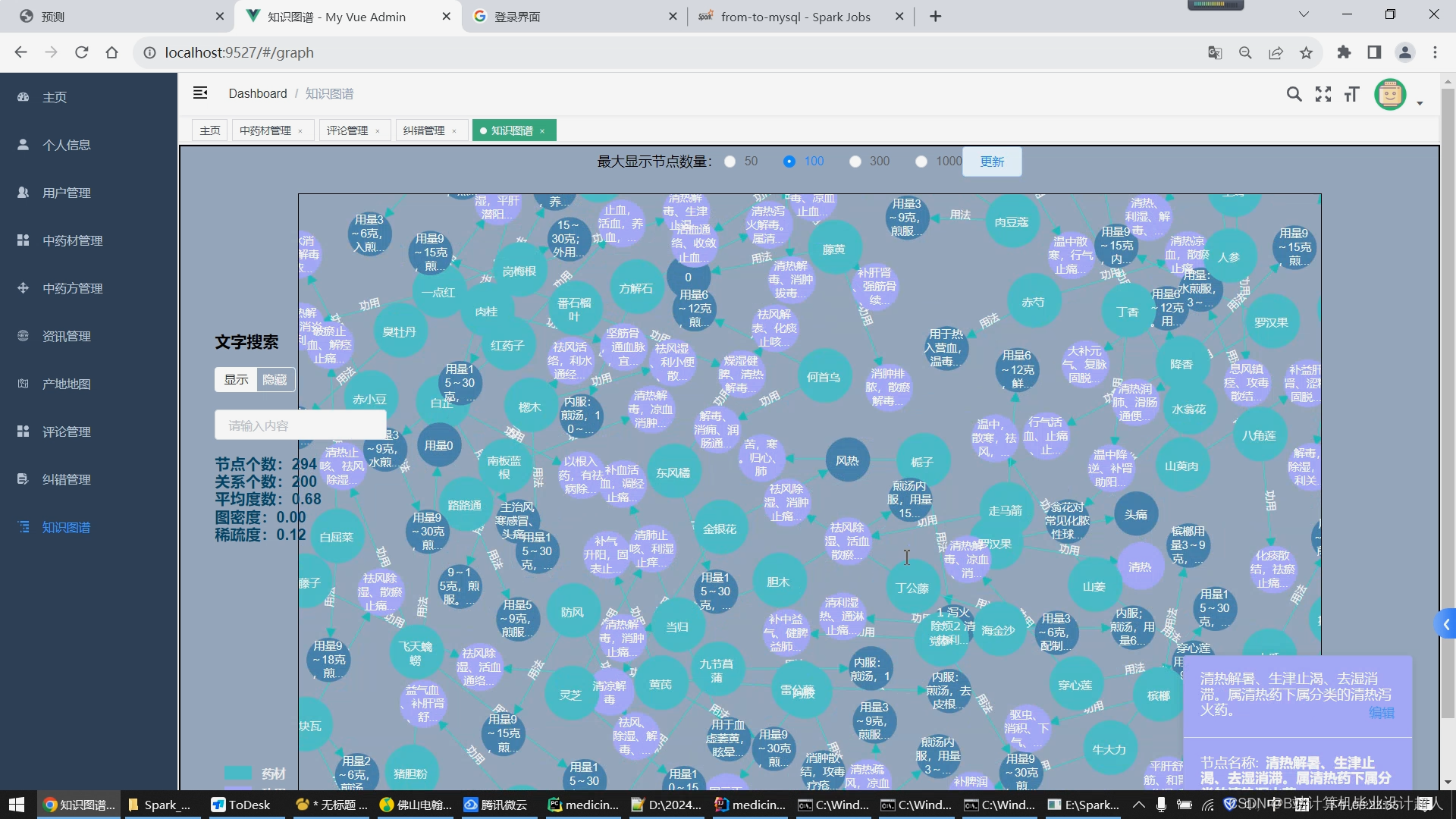This screenshot has height=819, width=1456.
Task: Open the browser tab search chevron
Action: click(x=1303, y=14)
